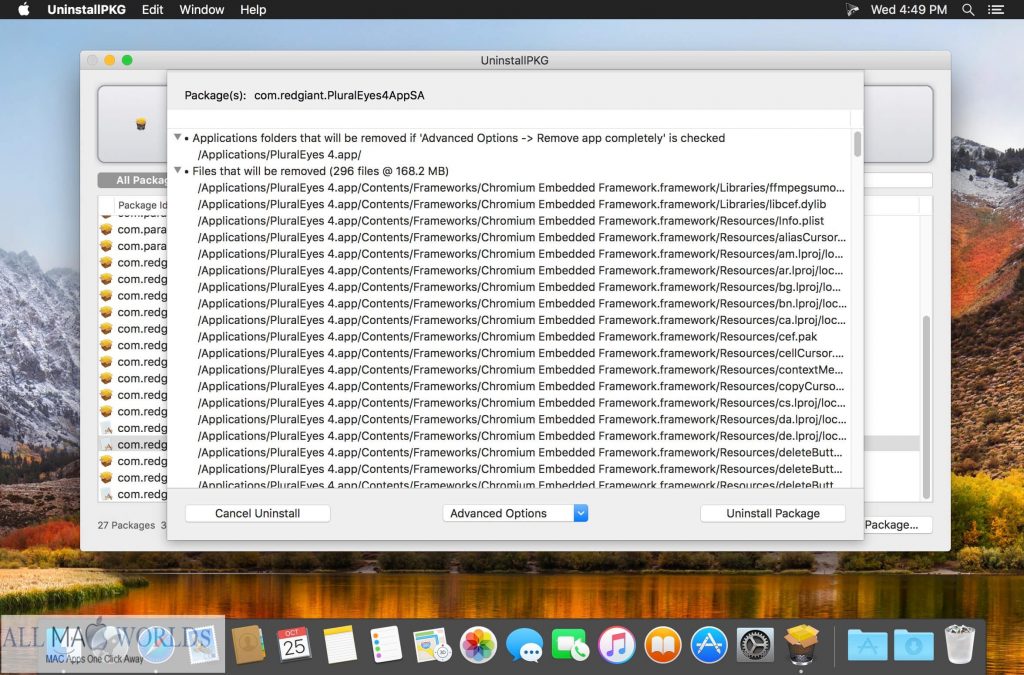The image size is (1024, 675).
Task: Open the Trash in the Dock
Action: [x=959, y=644]
